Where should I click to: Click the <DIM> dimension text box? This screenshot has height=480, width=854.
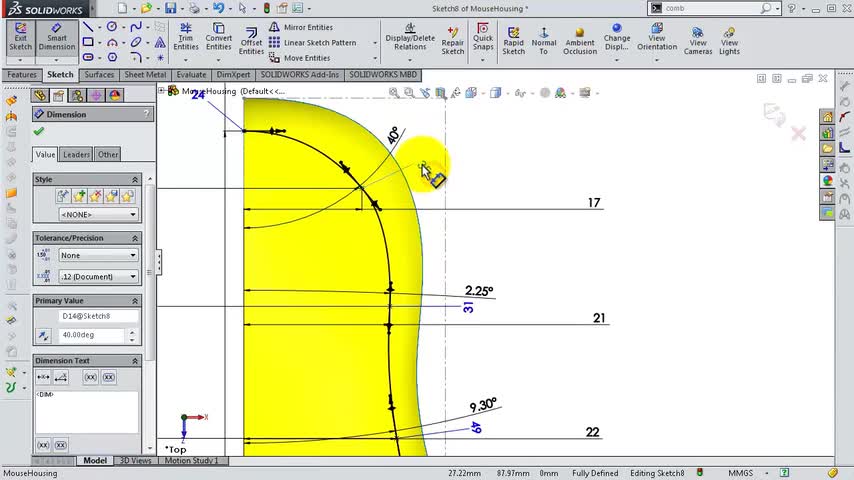pyautogui.click(x=87, y=412)
